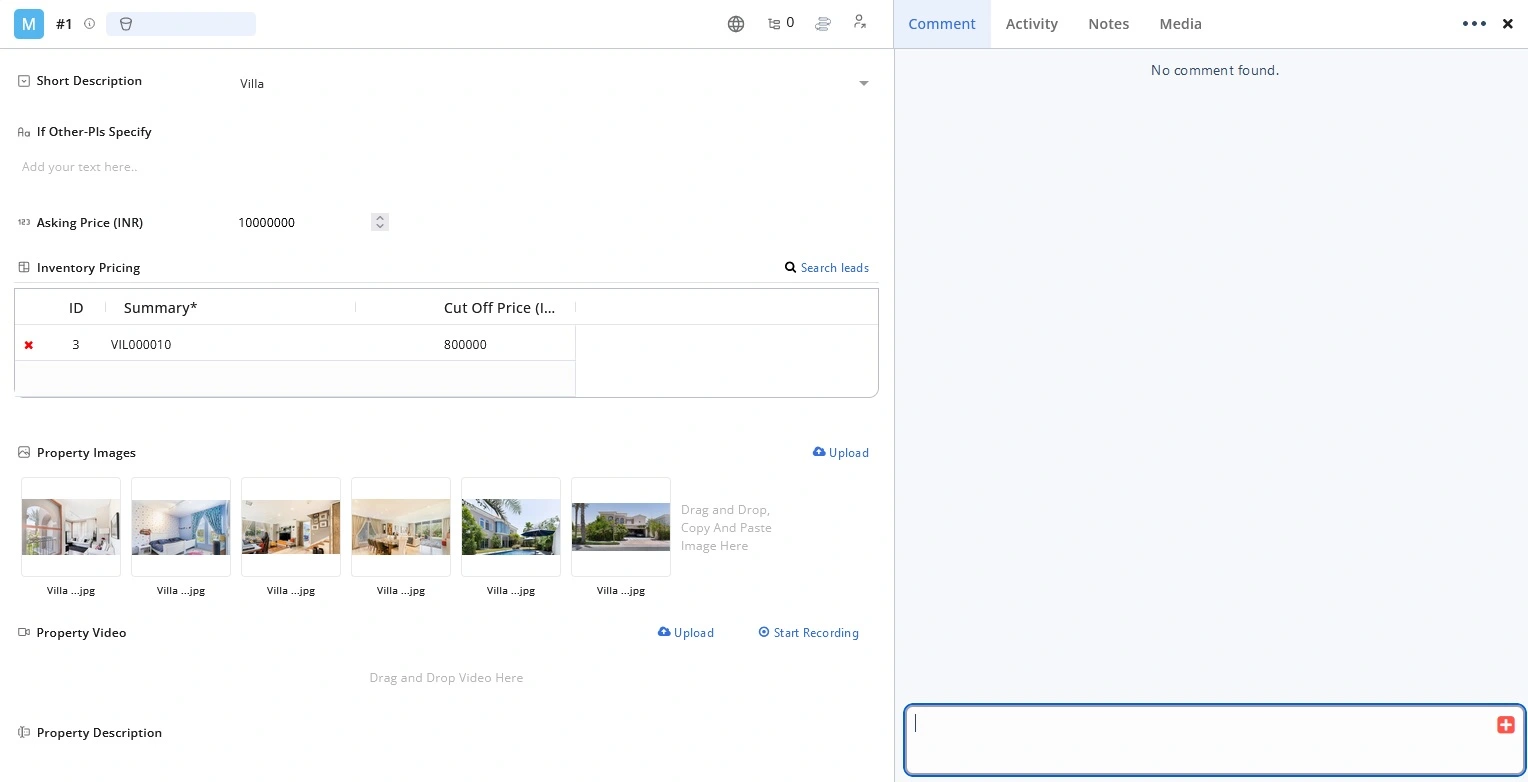This screenshot has height=782, width=1528.
Task: Click the 'Add your text here' input field
Action: (x=446, y=167)
